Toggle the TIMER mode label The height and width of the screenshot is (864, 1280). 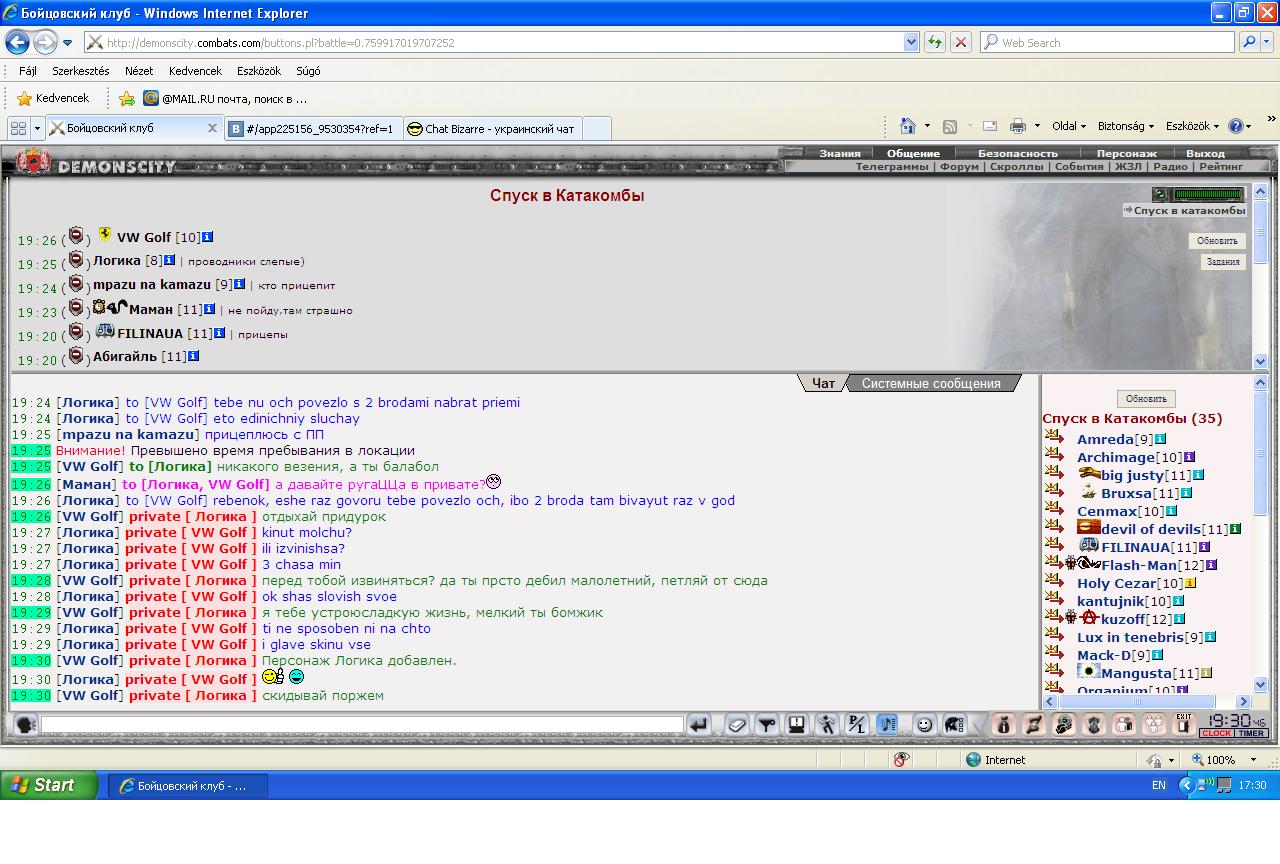(1252, 734)
